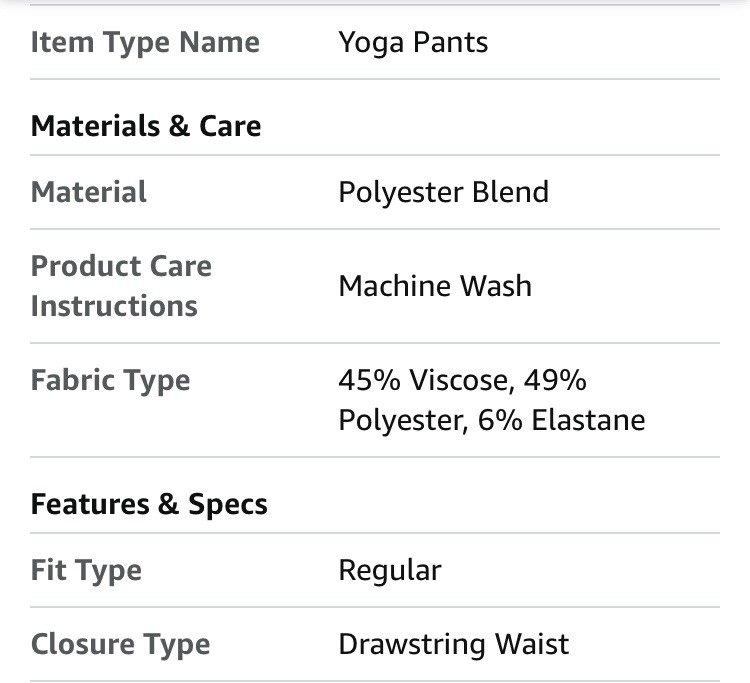This screenshot has height=683, width=750.
Task: Click Polyester in the fabric composition
Action: [x=402, y=420]
